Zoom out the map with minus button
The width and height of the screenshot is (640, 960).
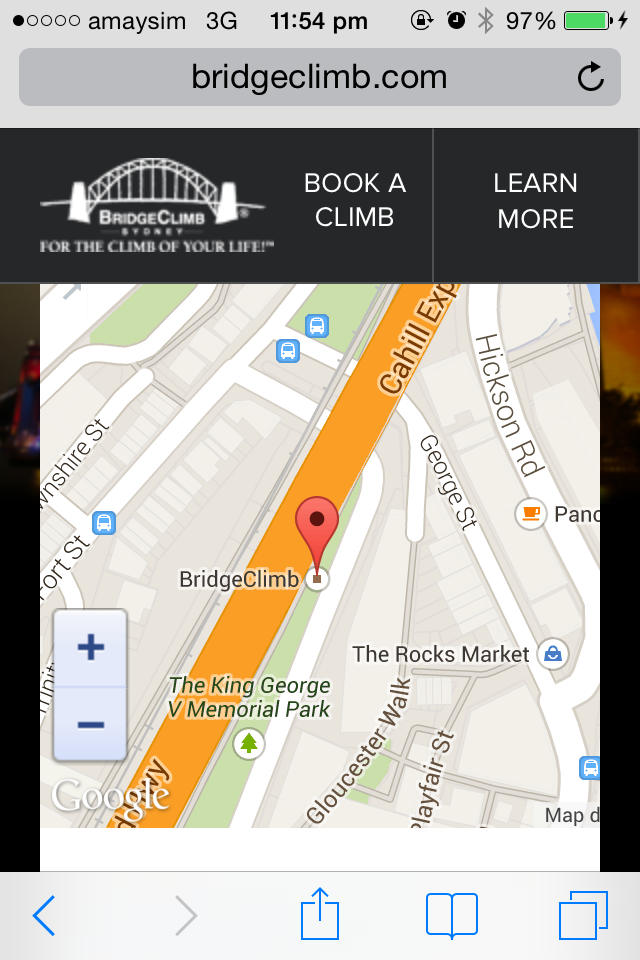pyautogui.click(x=91, y=724)
